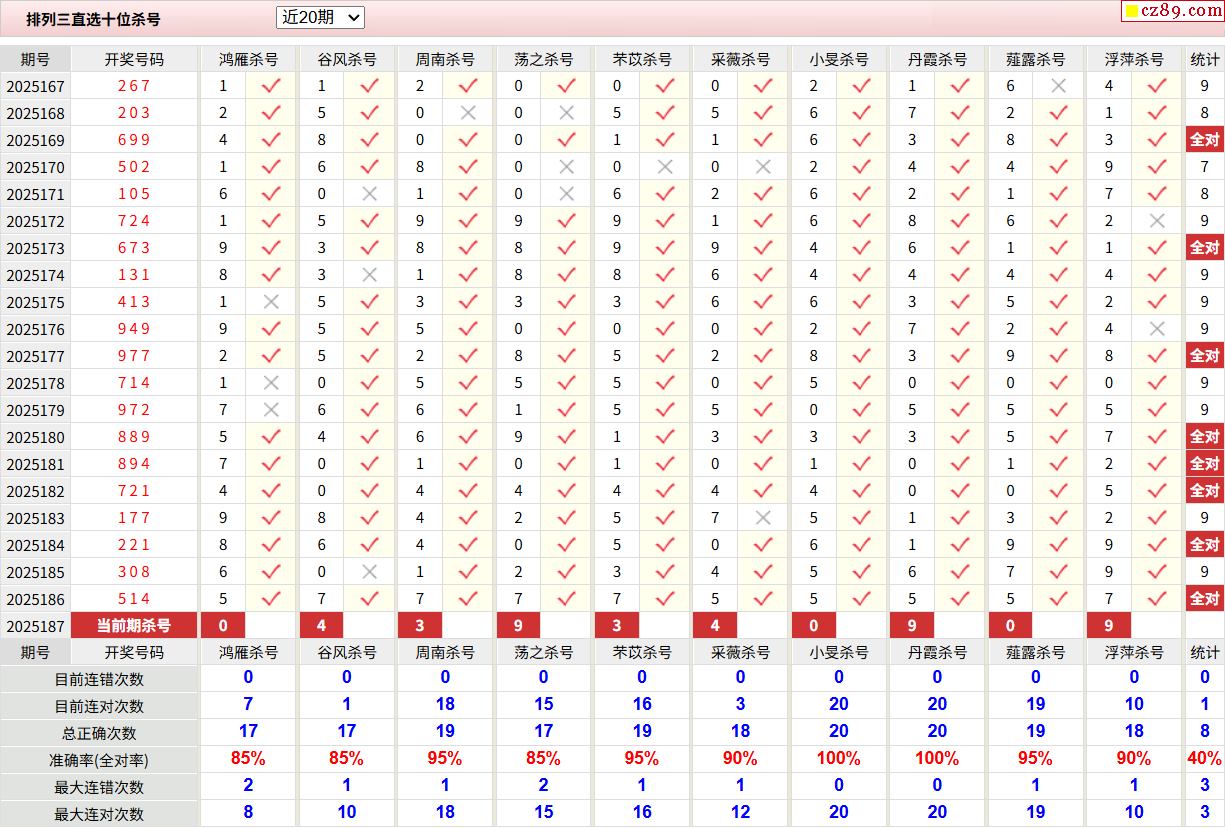Click the red 当前期杀号 label cell
The height and width of the screenshot is (828, 1225).
[x=134, y=626]
